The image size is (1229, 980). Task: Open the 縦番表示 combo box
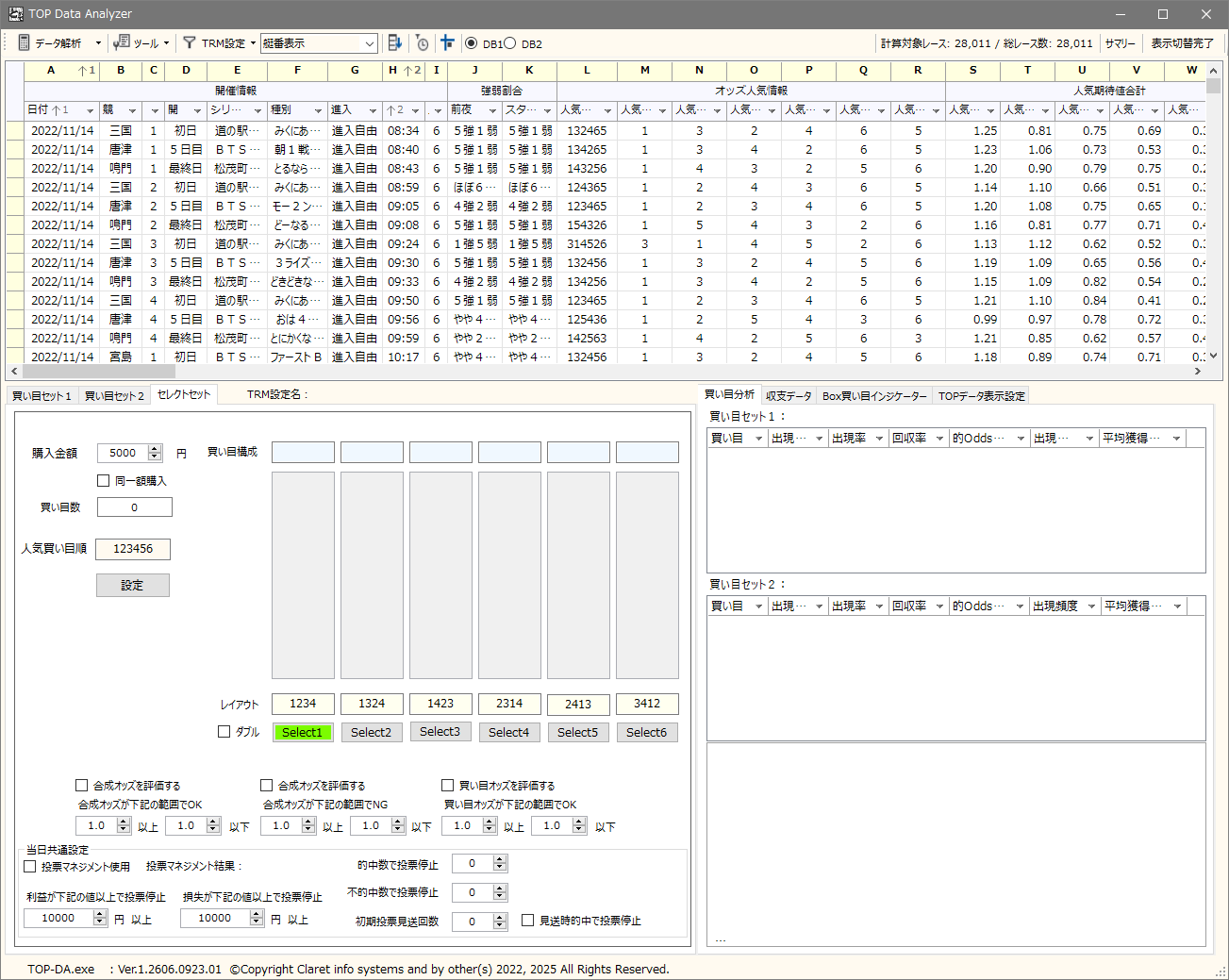pyautogui.click(x=369, y=43)
